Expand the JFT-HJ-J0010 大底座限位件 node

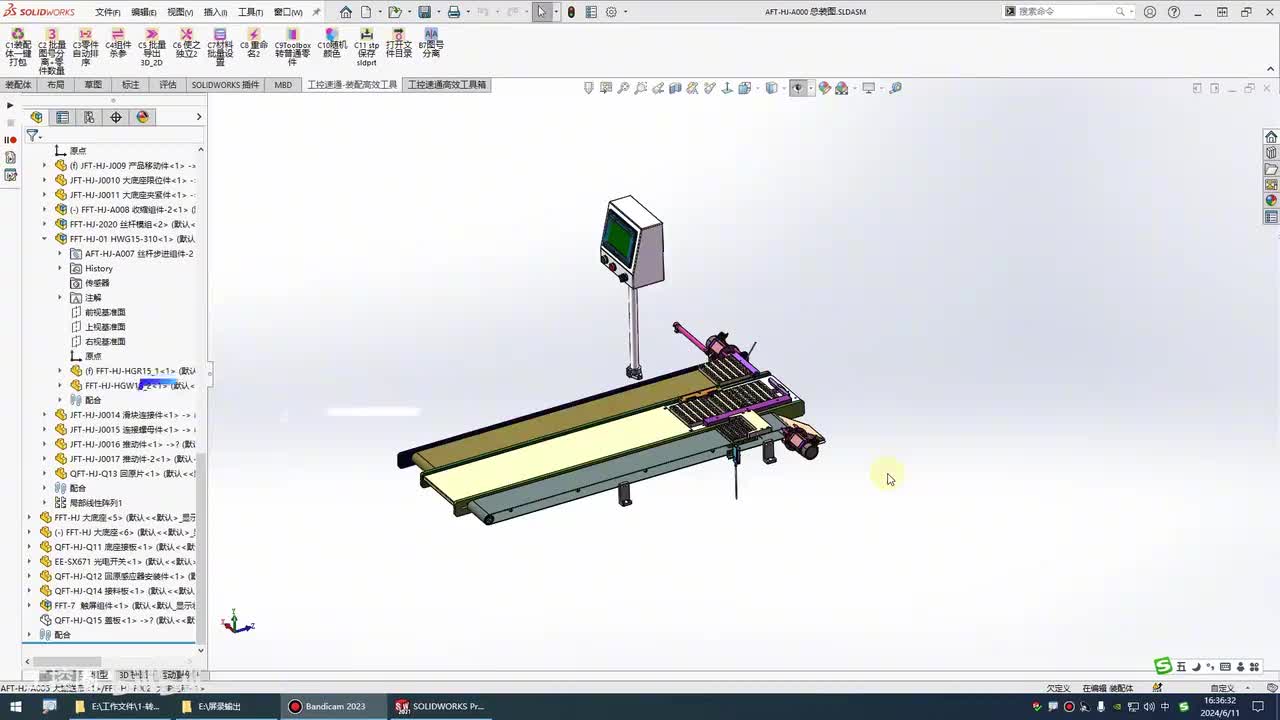(44, 180)
